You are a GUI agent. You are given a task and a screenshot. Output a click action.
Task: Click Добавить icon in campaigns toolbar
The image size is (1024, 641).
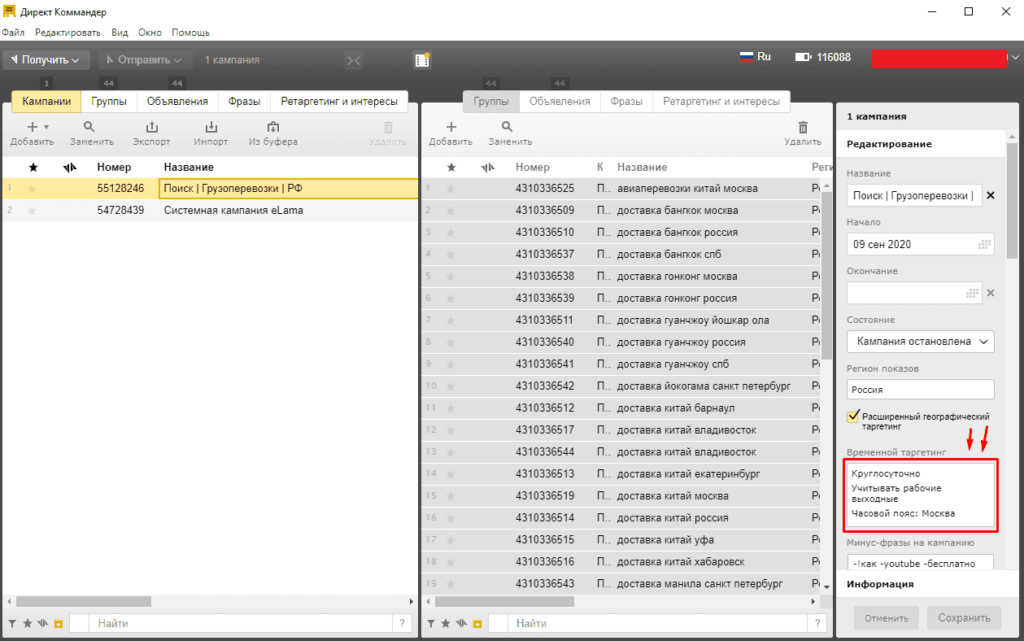coord(32,127)
